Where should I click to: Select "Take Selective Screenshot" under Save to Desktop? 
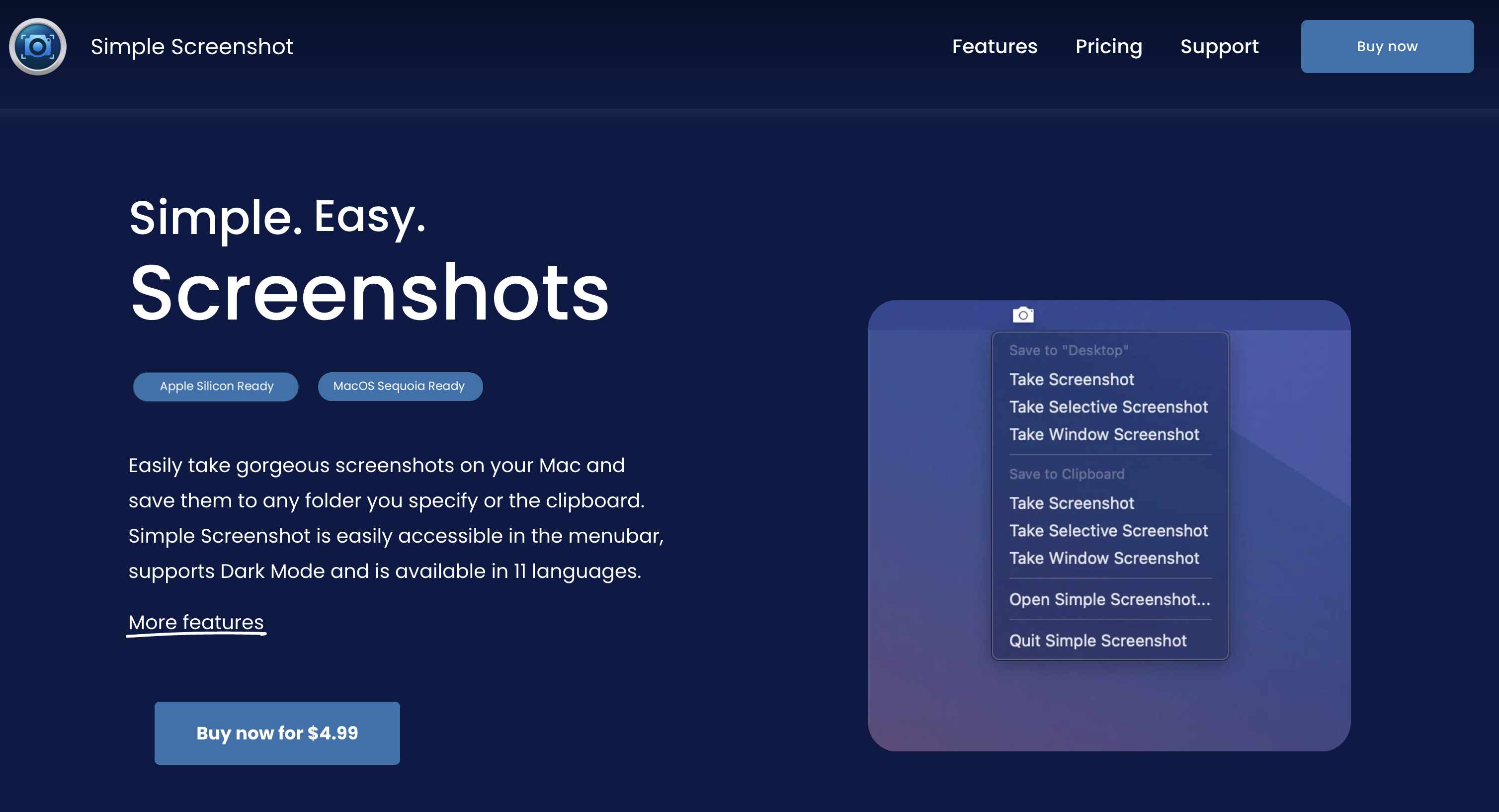(x=1108, y=406)
